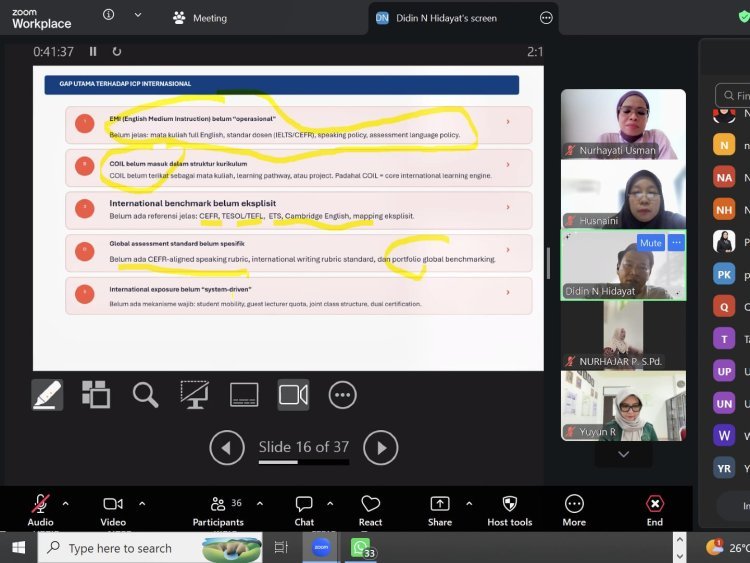Check the green security shield icon

744,17
